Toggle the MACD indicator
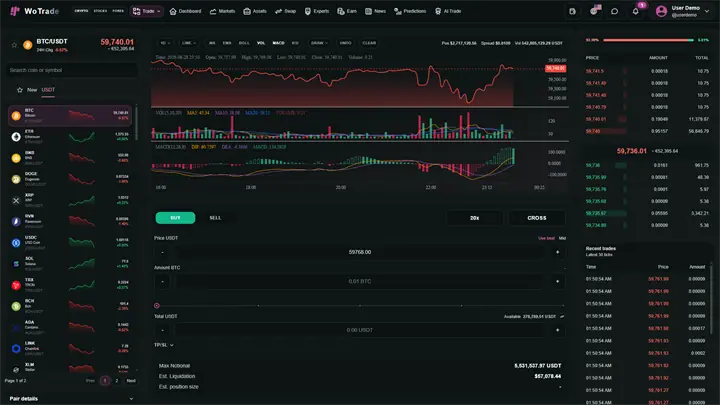This screenshot has height=405, width=720. pos(278,43)
